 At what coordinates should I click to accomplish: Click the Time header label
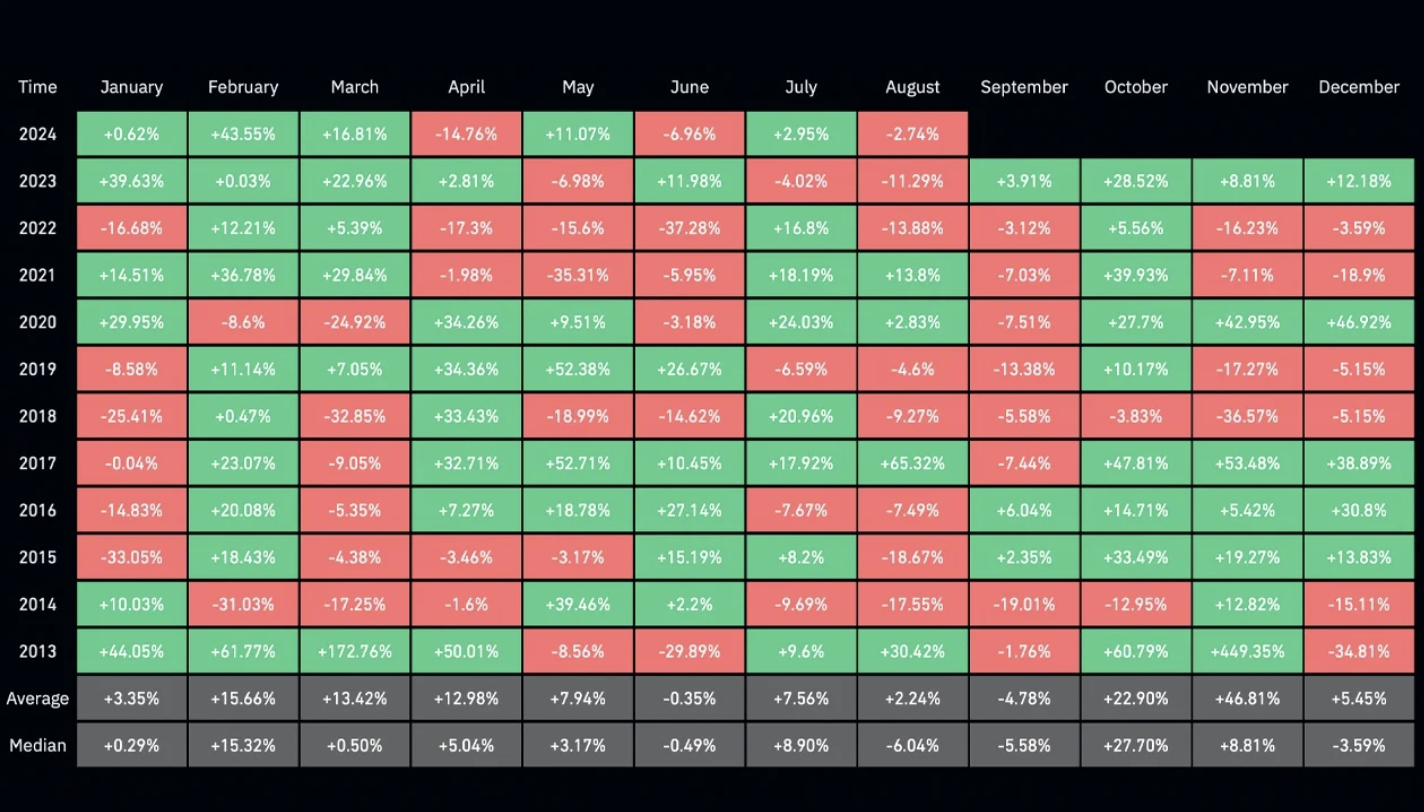coord(38,87)
